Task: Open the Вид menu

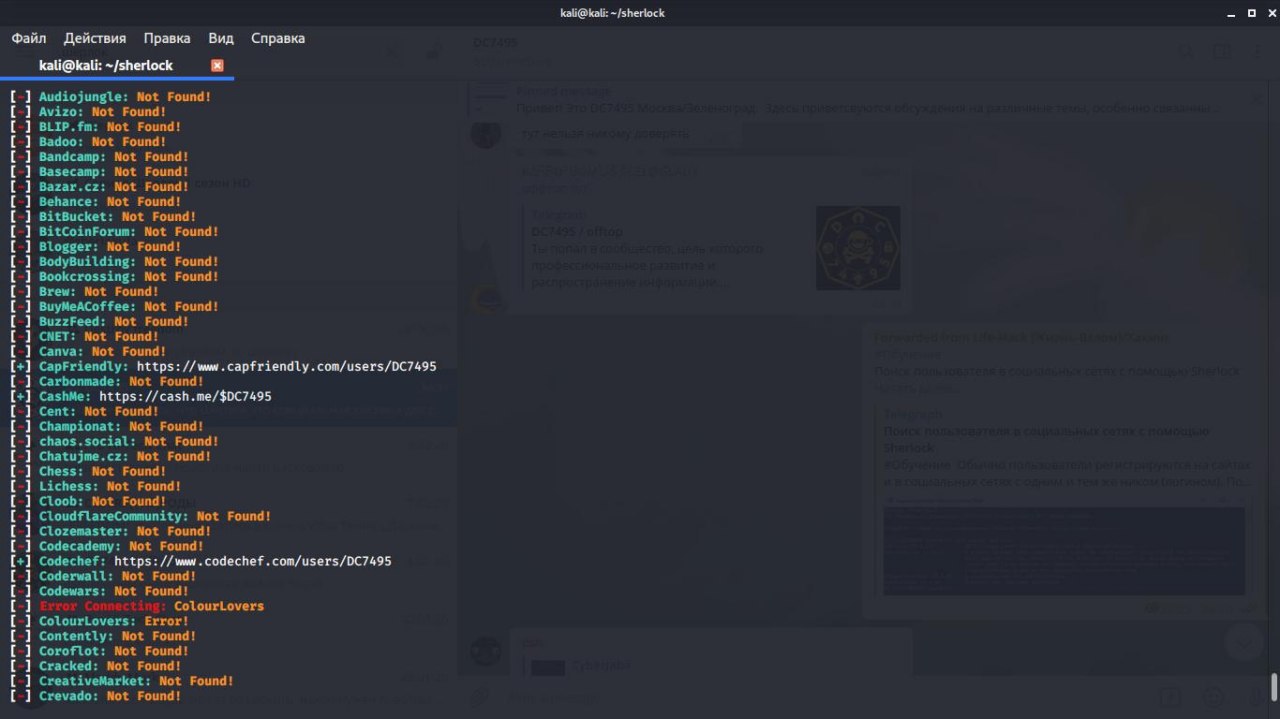Action: click(x=221, y=38)
